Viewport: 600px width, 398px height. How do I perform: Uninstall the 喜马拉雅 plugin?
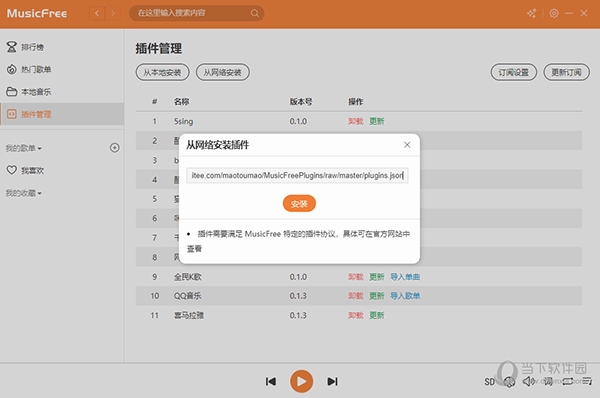coord(355,315)
